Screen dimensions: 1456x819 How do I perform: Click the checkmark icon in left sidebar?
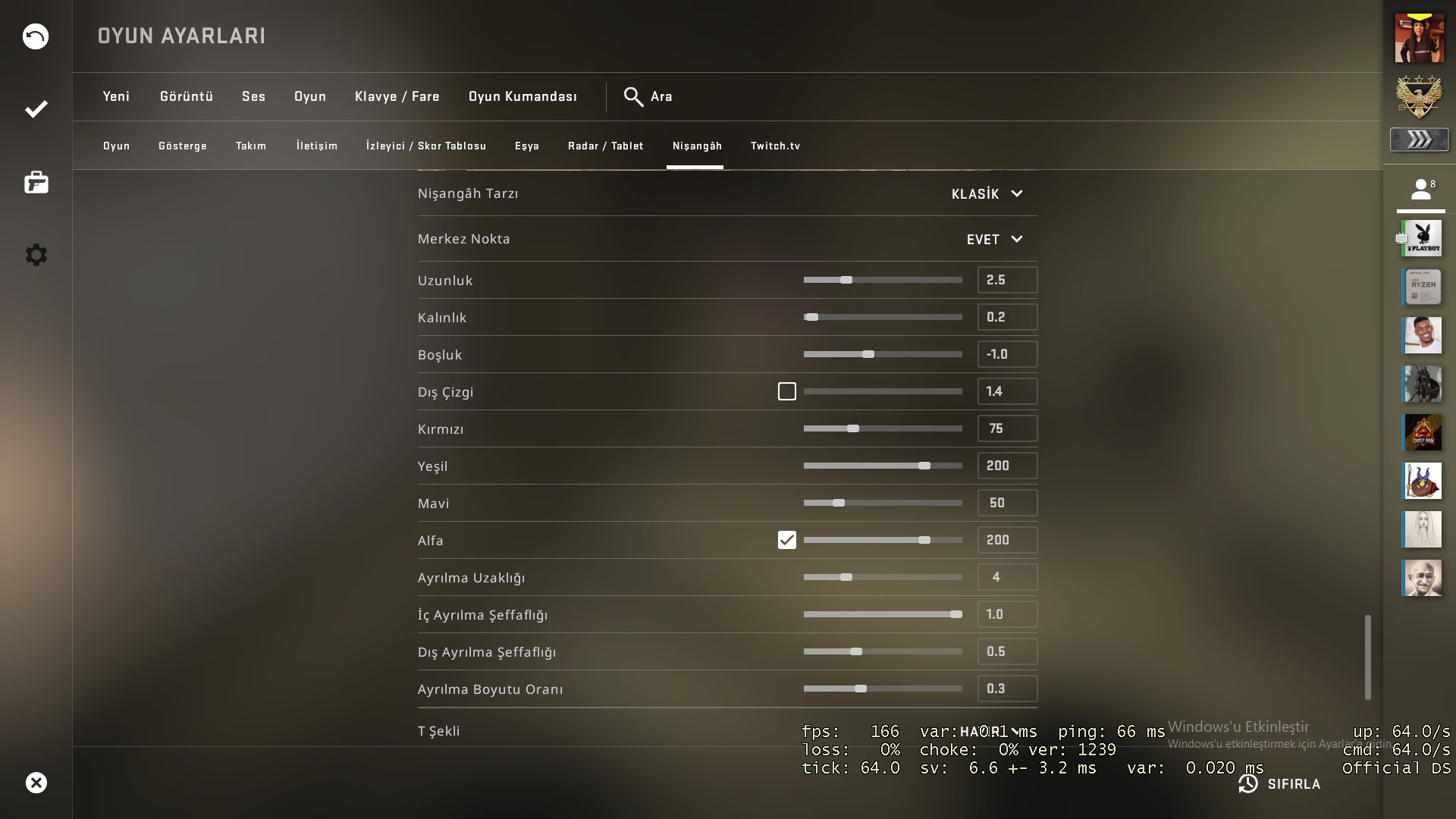[x=36, y=109]
